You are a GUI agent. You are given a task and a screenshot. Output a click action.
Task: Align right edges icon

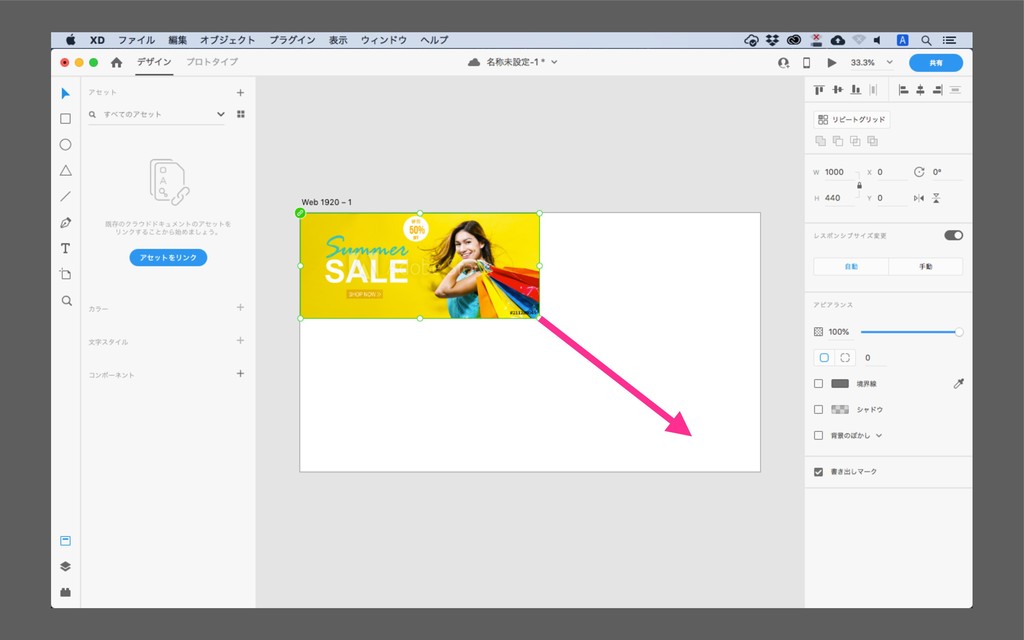pyautogui.click(x=938, y=89)
